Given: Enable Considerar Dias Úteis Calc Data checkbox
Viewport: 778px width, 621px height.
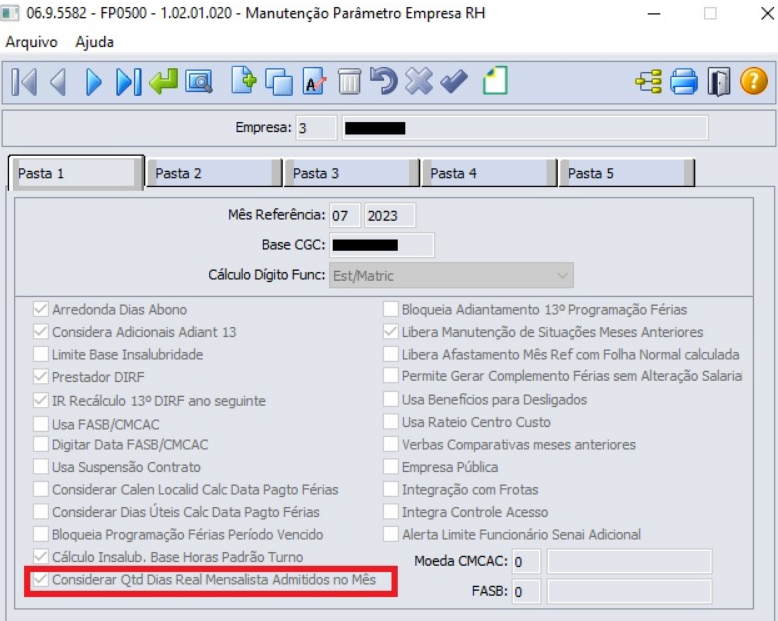Looking at the screenshot, I should pyautogui.click(x=41, y=511).
